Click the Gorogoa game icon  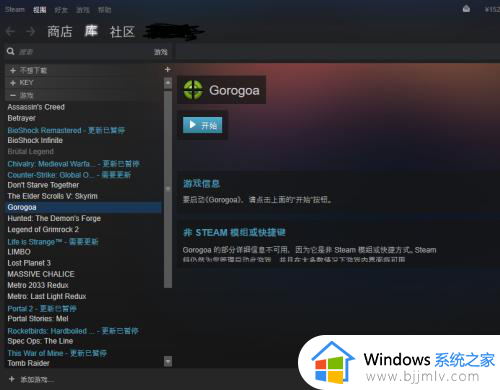(193, 90)
